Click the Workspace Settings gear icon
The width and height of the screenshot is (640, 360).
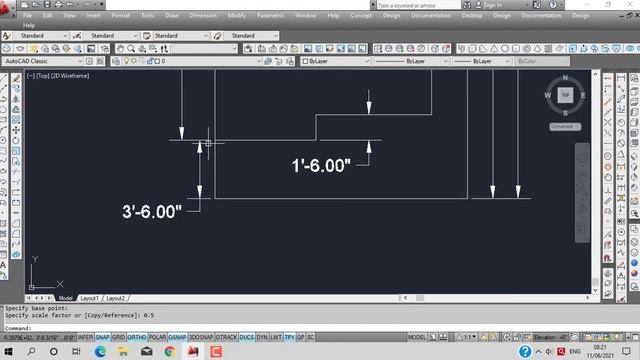[89, 61]
